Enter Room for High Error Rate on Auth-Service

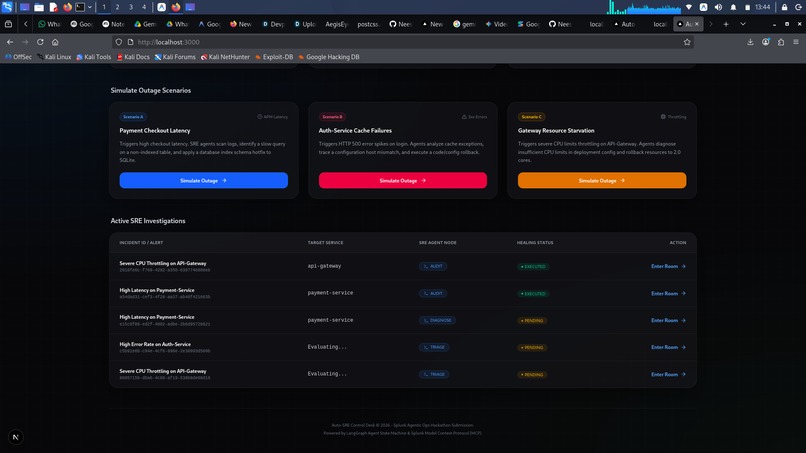coord(668,347)
